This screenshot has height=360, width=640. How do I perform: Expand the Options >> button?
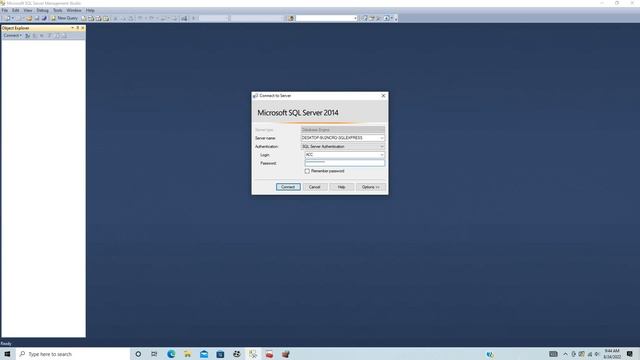[371, 187]
